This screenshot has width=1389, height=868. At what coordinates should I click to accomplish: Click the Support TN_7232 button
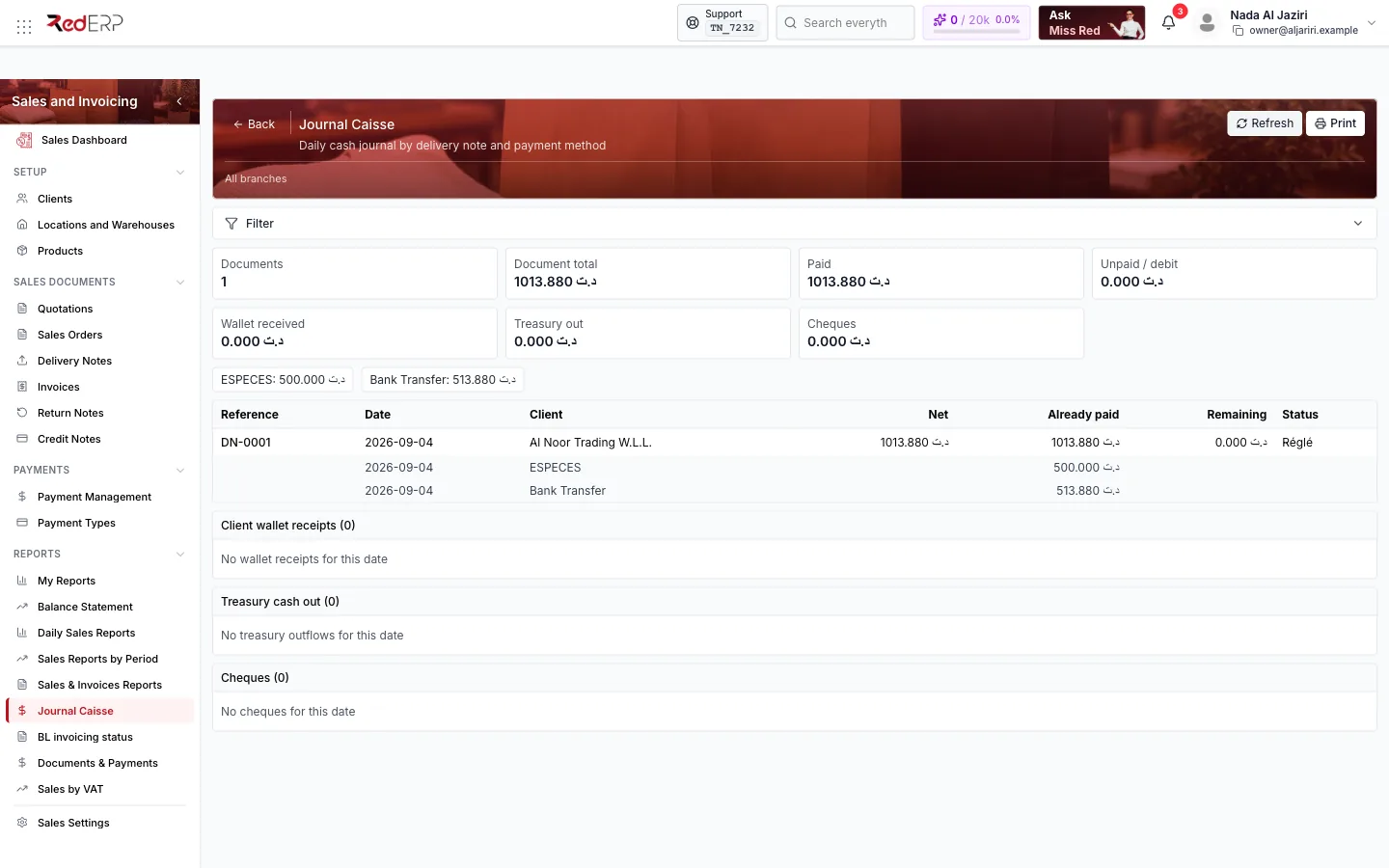click(x=722, y=22)
